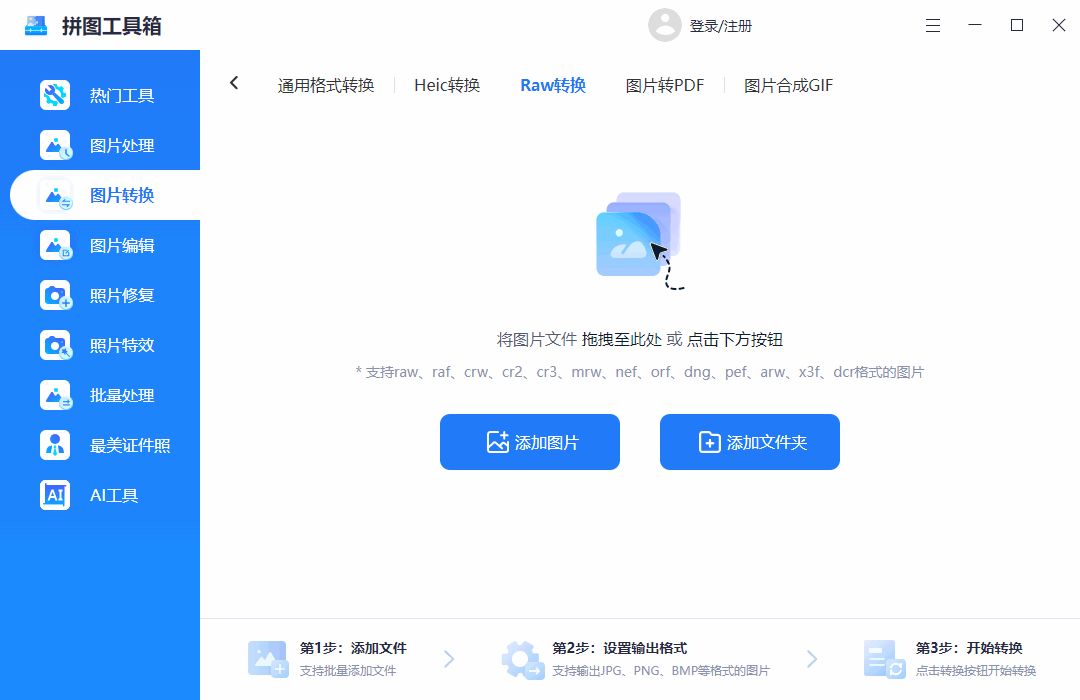This screenshot has width=1080, height=700.
Task: Click 第2步：设置输出格式 heading
Action: coord(619,648)
